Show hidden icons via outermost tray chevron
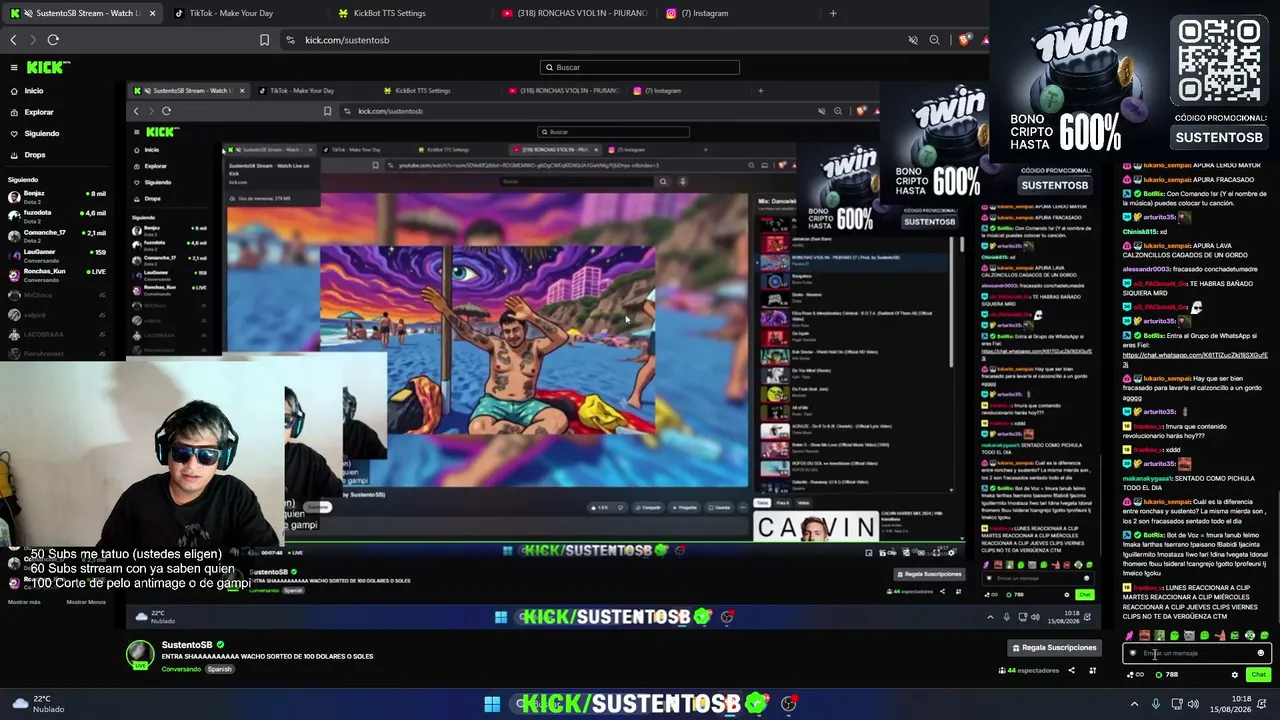The height and width of the screenshot is (720, 1280). [x=1134, y=704]
